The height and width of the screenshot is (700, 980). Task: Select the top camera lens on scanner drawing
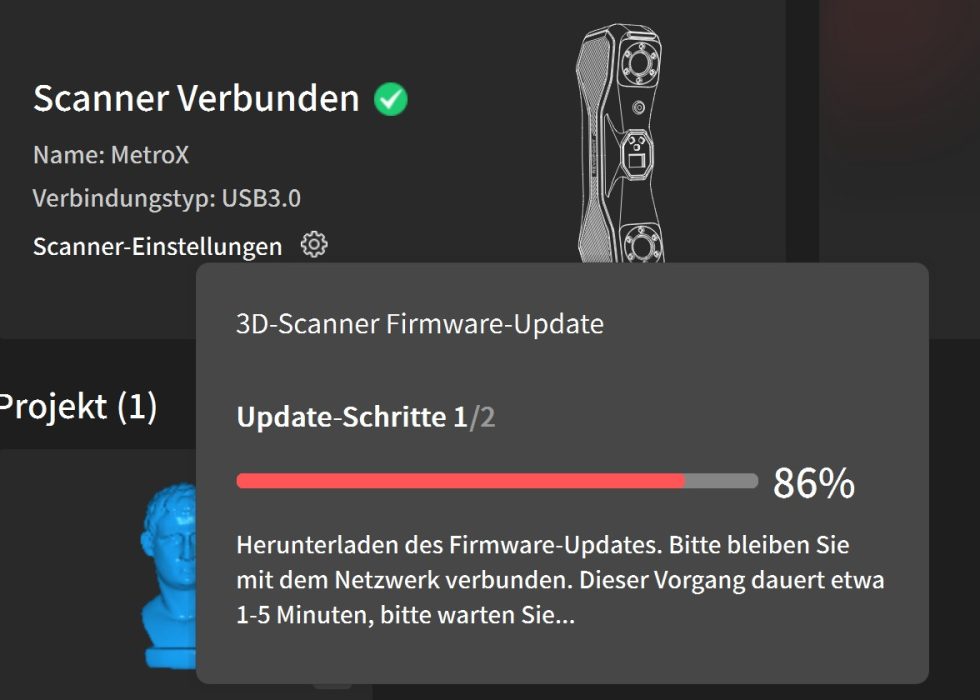click(x=639, y=62)
